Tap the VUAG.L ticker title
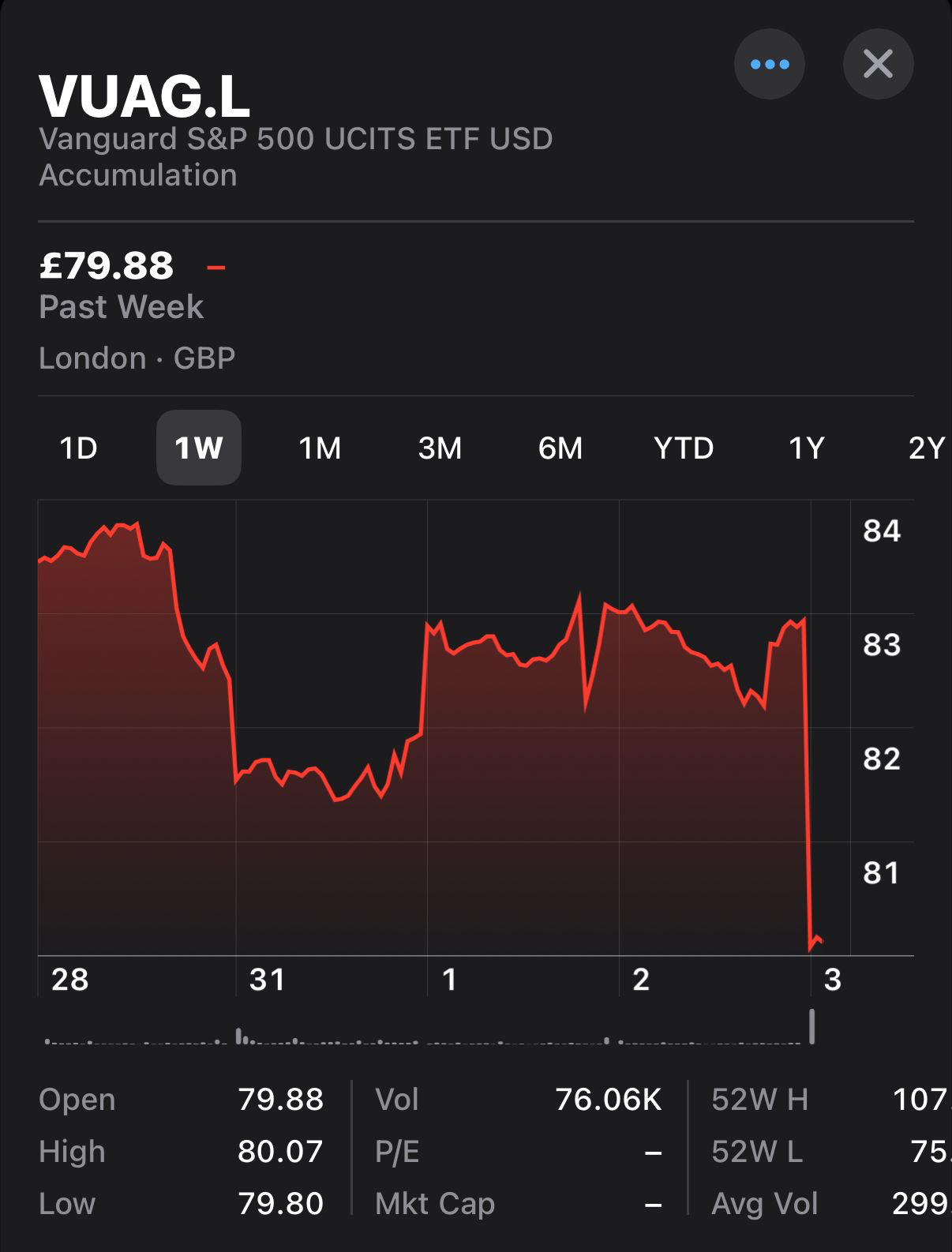 tap(144, 96)
